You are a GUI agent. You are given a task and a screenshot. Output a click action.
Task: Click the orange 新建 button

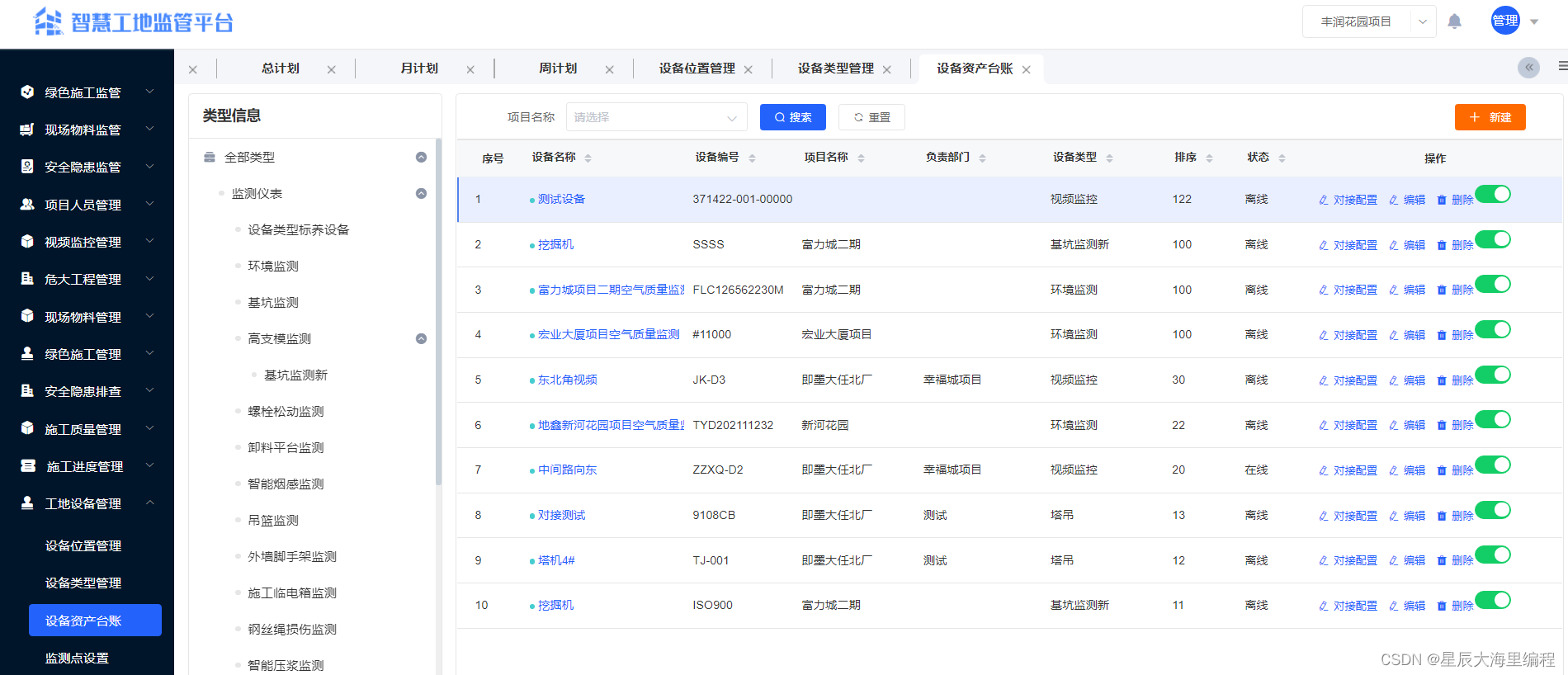[x=1490, y=117]
